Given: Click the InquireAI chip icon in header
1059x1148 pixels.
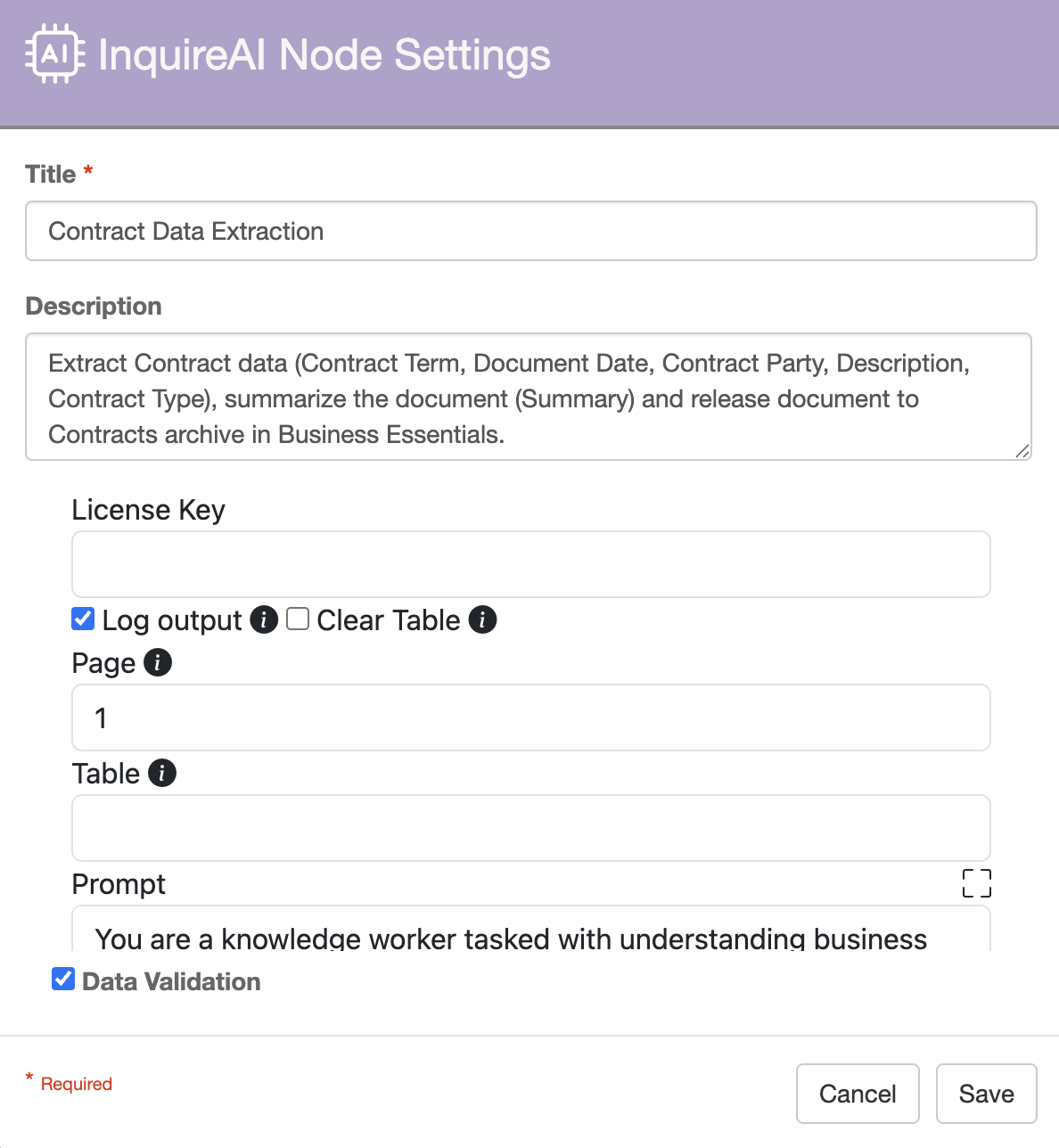Looking at the screenshot, I should point(55,55).
